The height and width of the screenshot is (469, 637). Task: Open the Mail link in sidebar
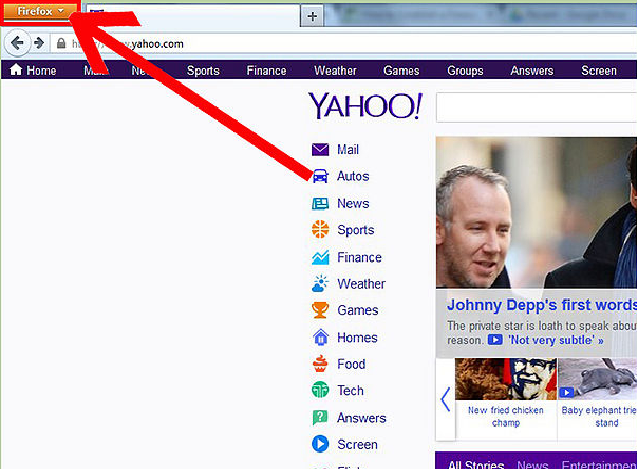click(348, 150)
